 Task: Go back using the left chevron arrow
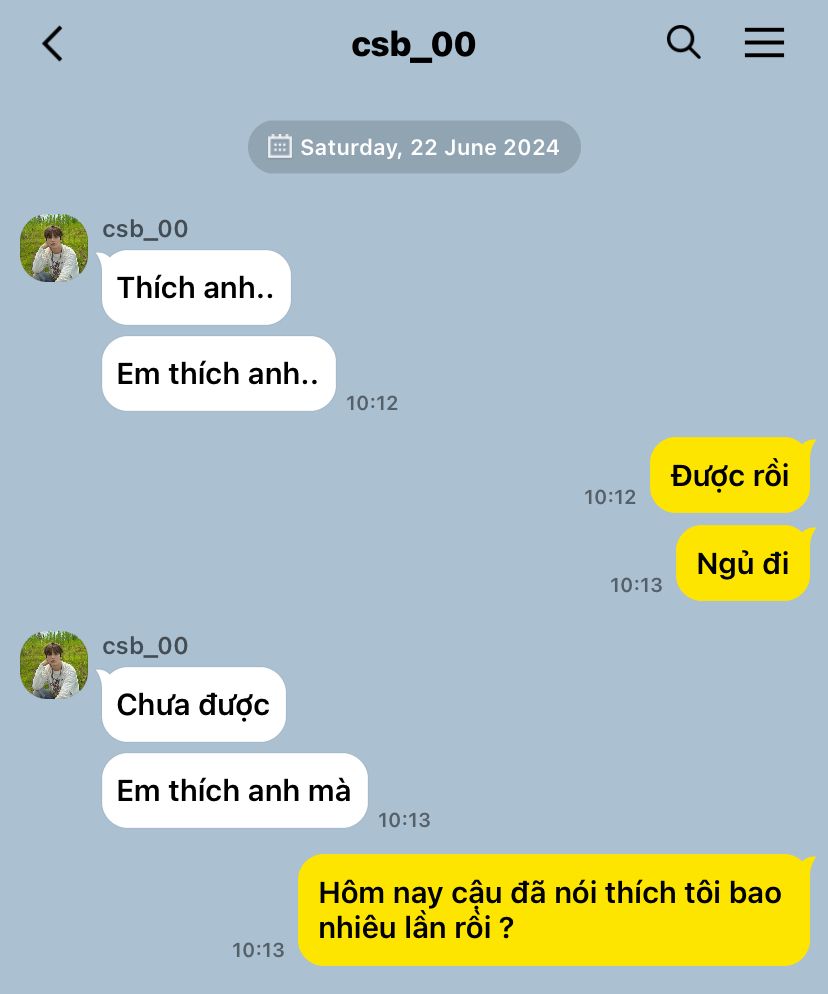click(x=53, y=44)
